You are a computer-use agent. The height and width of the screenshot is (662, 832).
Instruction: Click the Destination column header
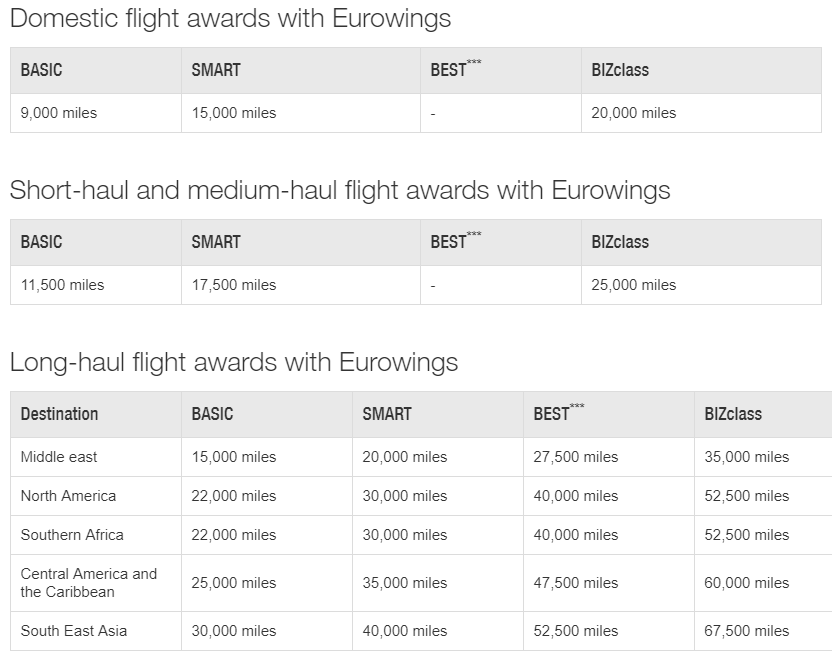(59, 414)
